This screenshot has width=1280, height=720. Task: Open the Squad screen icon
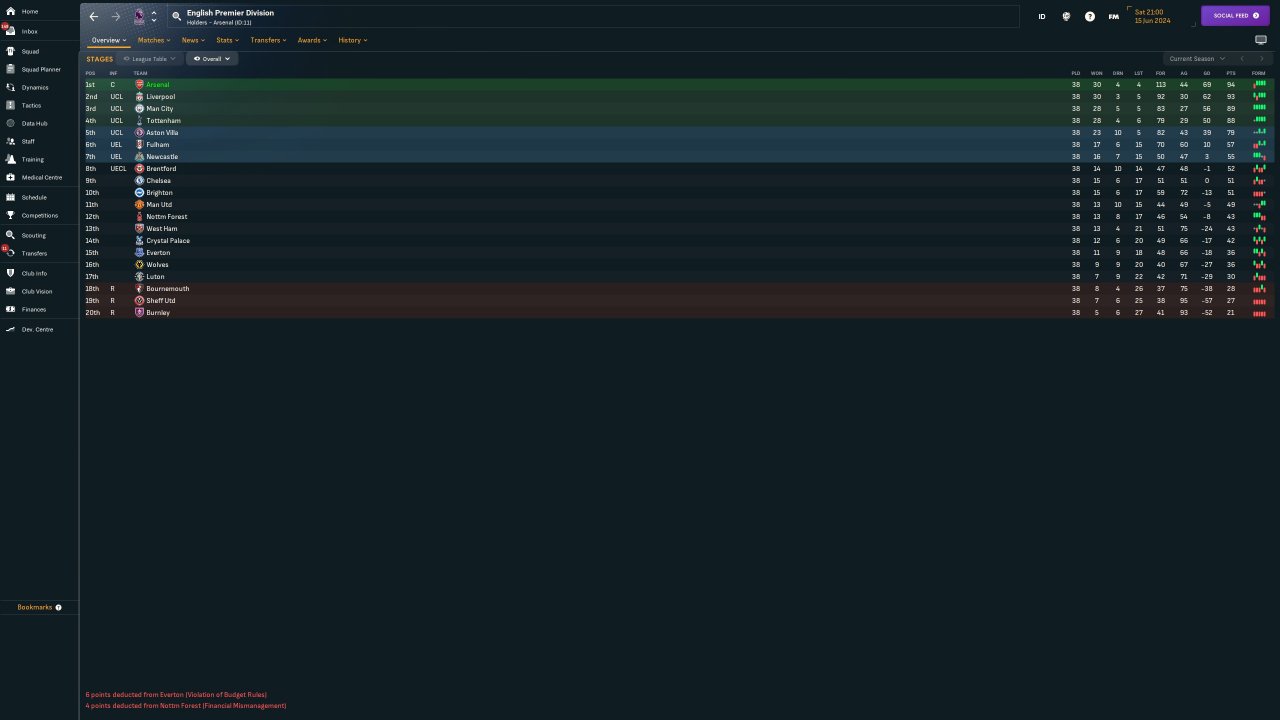11,51
